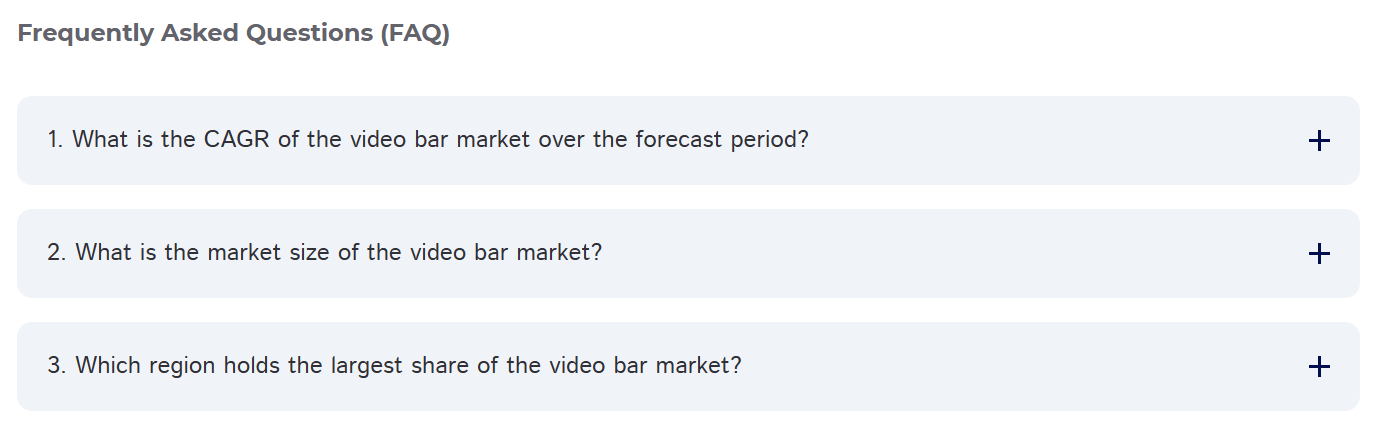Click the number '2.' in second FAQ row
1375x430 pixels.
[x=57, y=253]
